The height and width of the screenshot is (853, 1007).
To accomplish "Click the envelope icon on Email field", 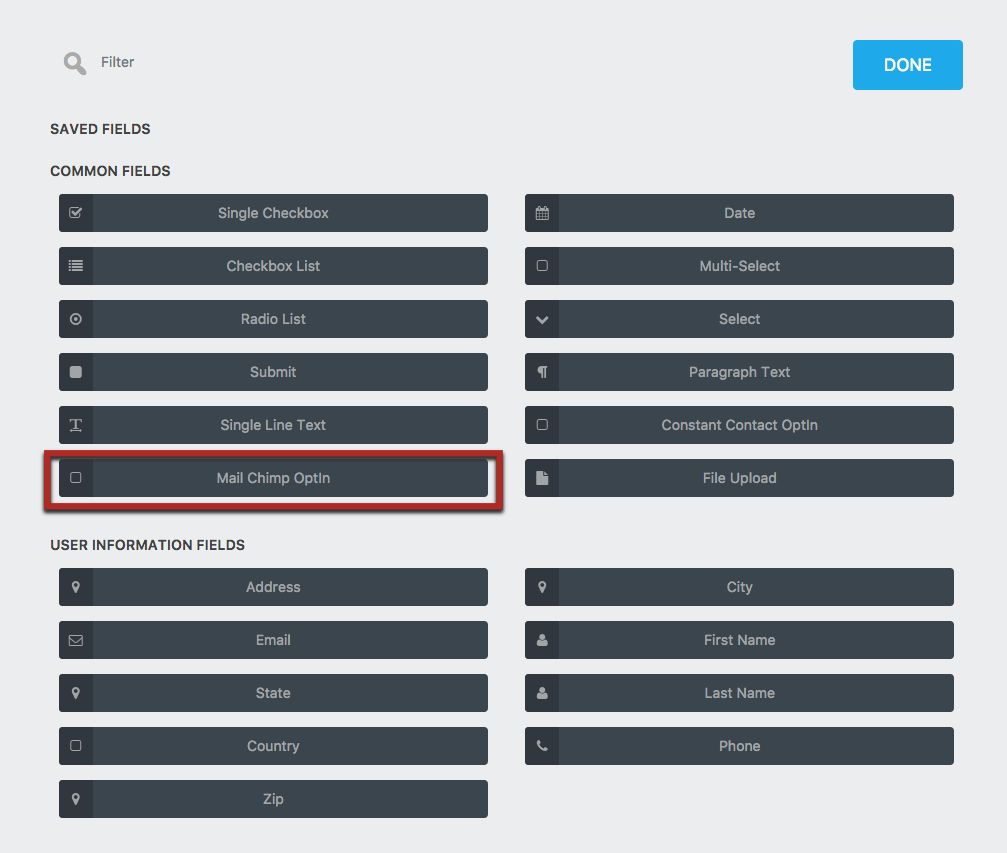I will (x=76, y=640).
